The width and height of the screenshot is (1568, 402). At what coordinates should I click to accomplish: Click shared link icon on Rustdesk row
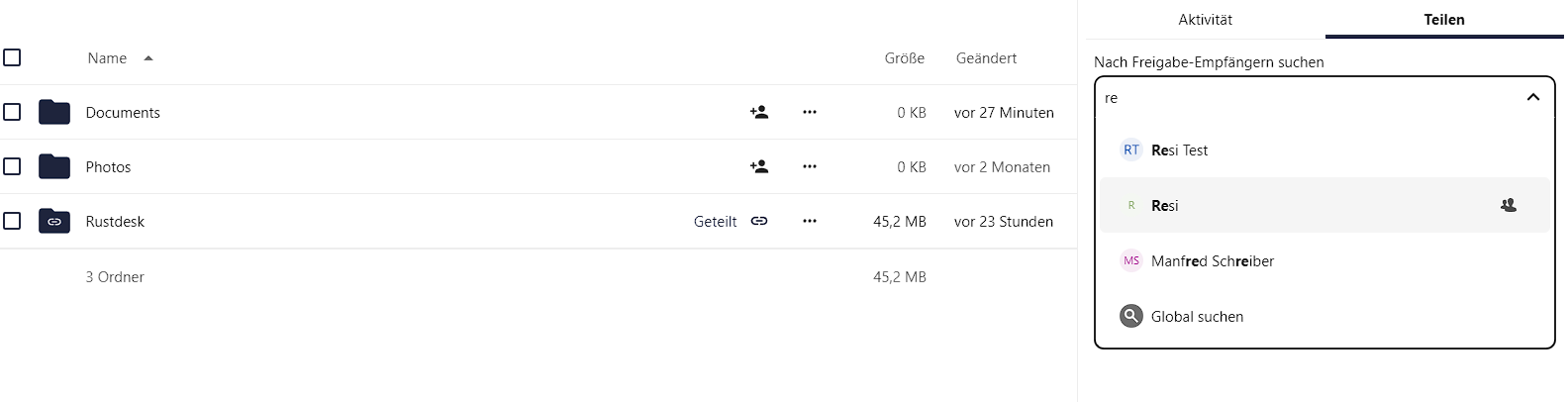(x=759, y=221)
